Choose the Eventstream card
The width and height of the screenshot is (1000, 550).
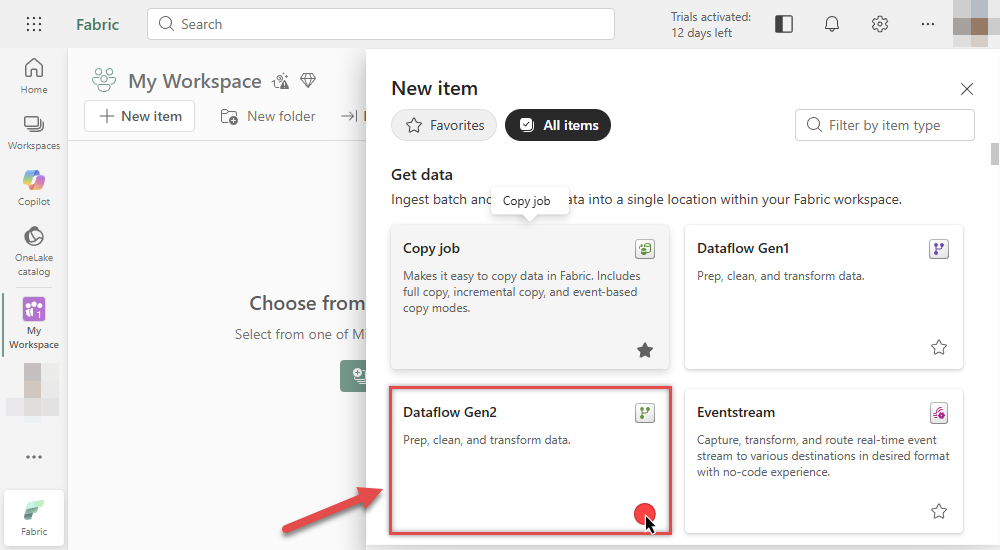(824, 461)
